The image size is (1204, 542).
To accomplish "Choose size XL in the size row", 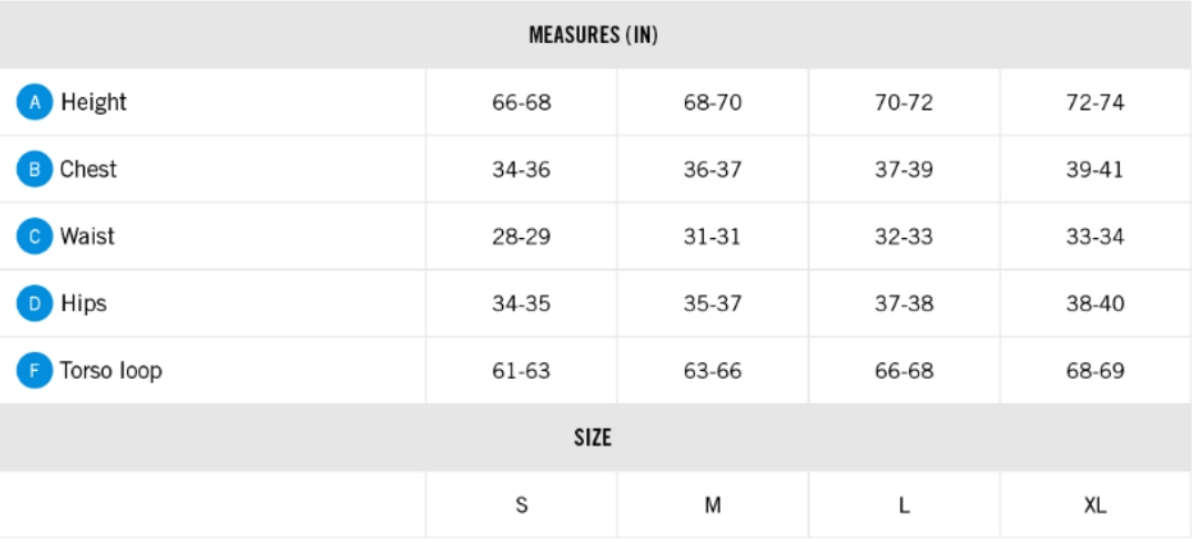I will point(1095,506).
